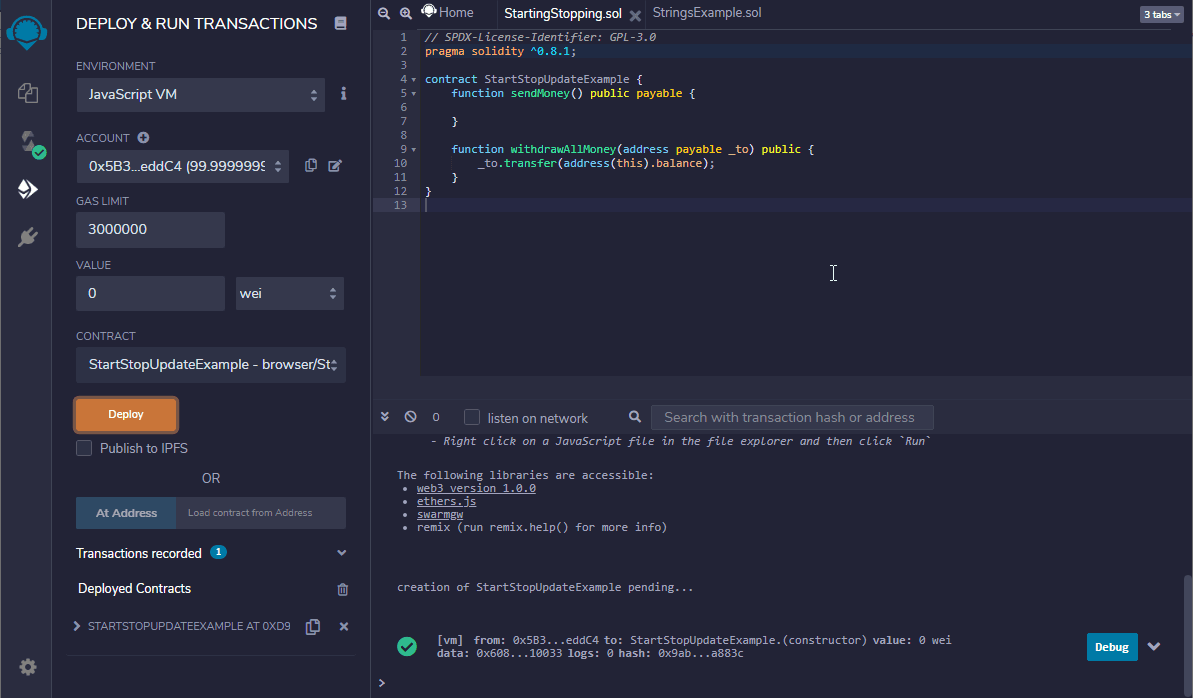This screenshot has width=1193, height=698.
Task: Click the _to.transfer code line
Action: pyautogui.click(x=596, y=163)
